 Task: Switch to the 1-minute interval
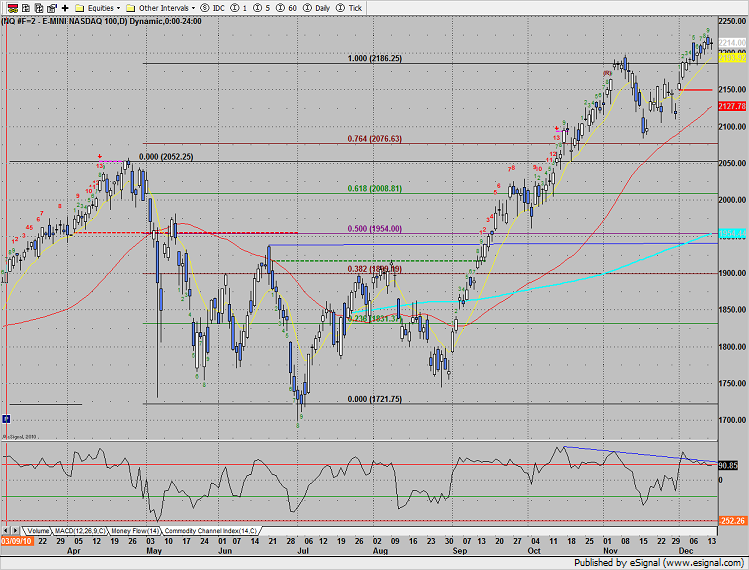click(239, 8)
